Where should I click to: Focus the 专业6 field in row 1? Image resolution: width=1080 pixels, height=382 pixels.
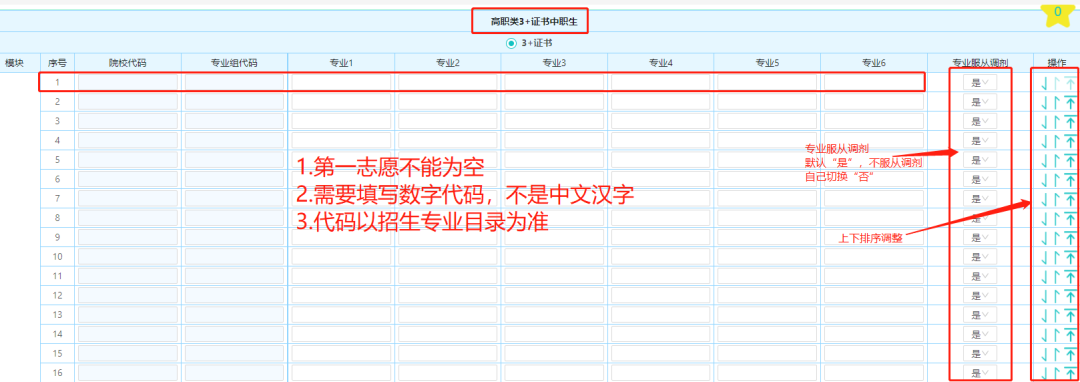pos(873,83)
